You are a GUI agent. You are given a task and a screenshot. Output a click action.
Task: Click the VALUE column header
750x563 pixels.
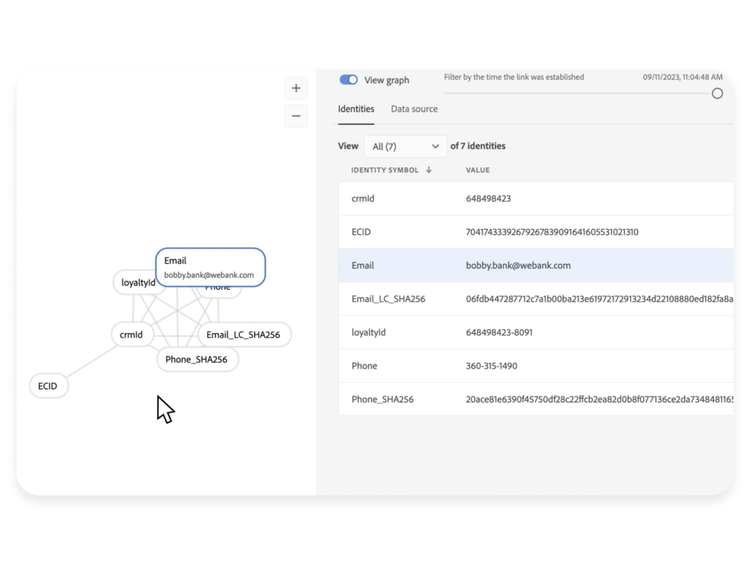478,170
